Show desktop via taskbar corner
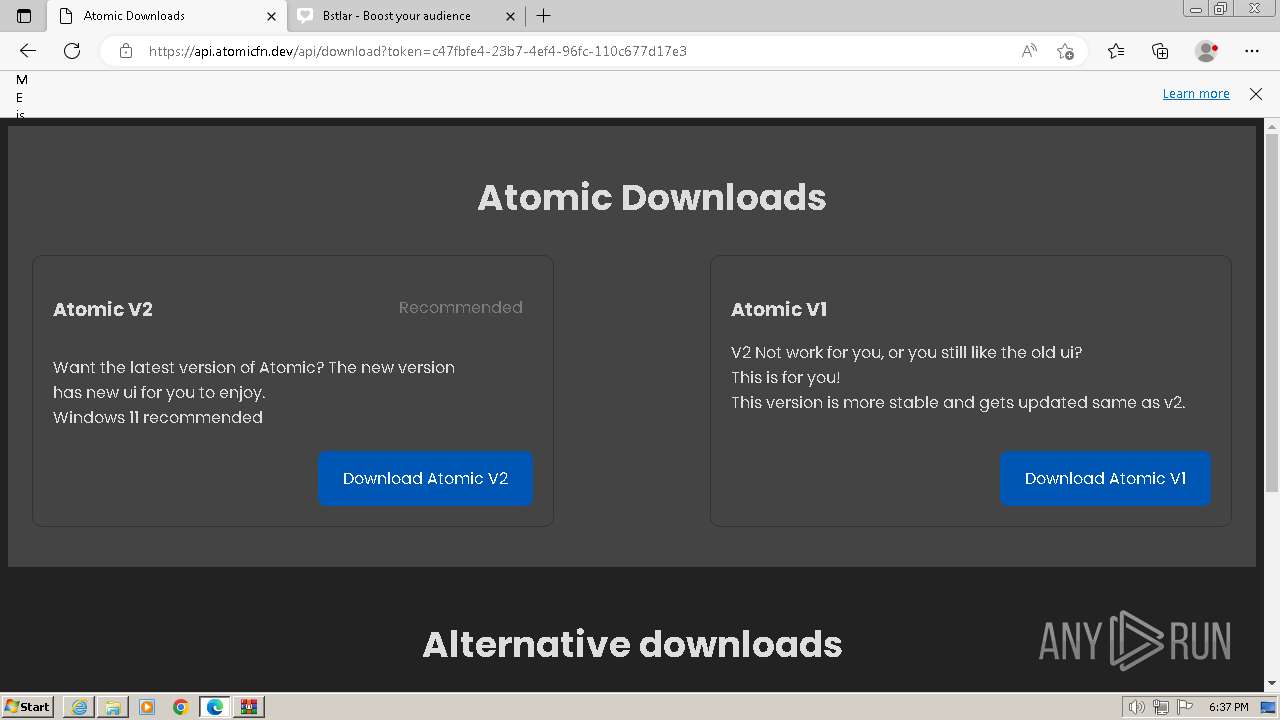This screenshot has height=720, width=1280. pos(1269,707)
